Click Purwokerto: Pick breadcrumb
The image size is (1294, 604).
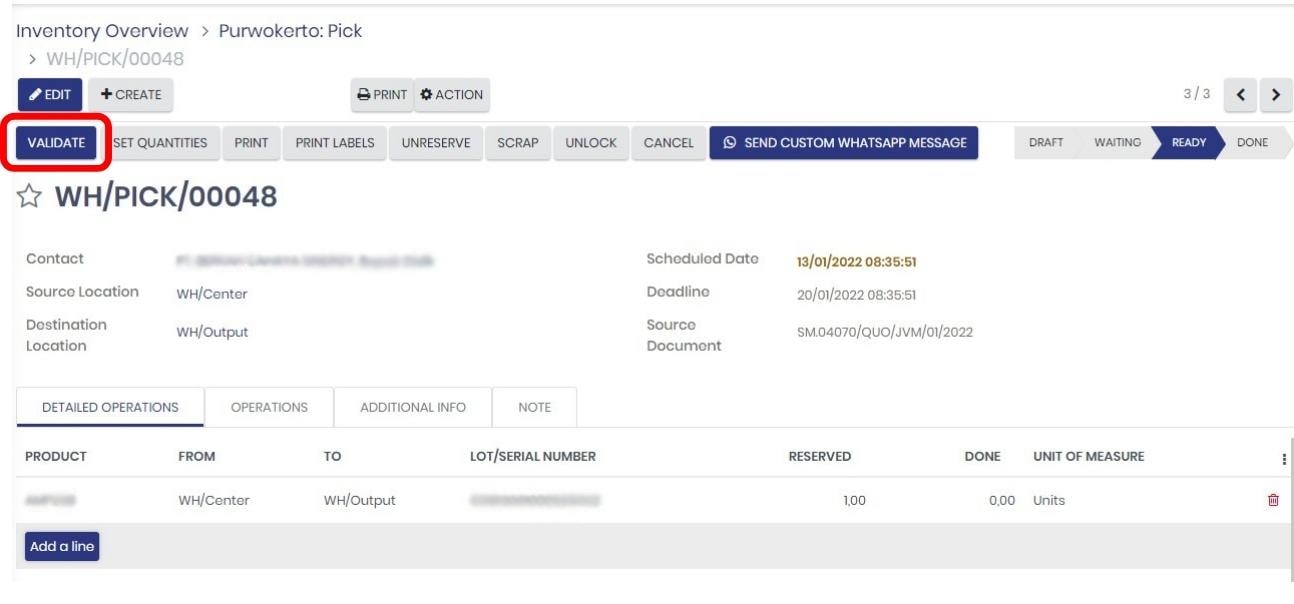[x=291, y=31]
